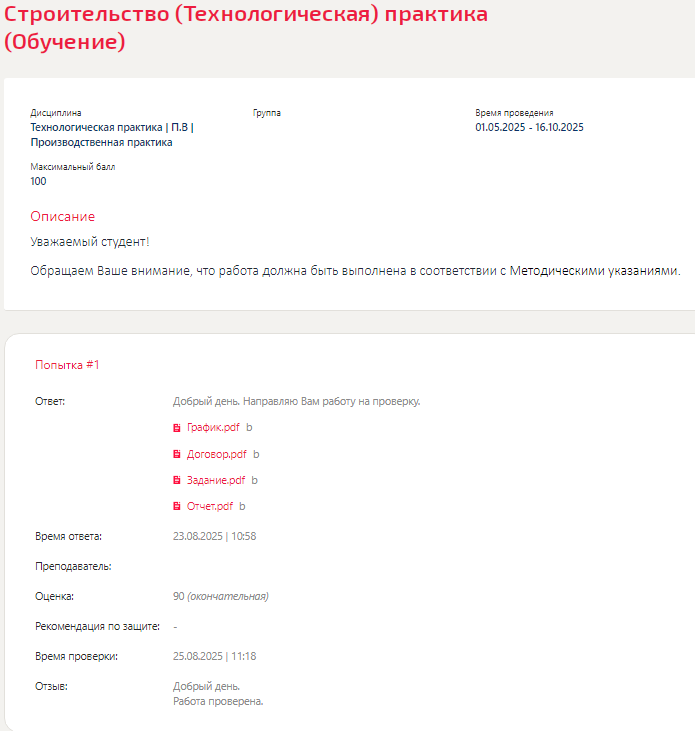The image size is (695, 731).
Task: Click the Время проведения label
Action: (x=514, y=113)
